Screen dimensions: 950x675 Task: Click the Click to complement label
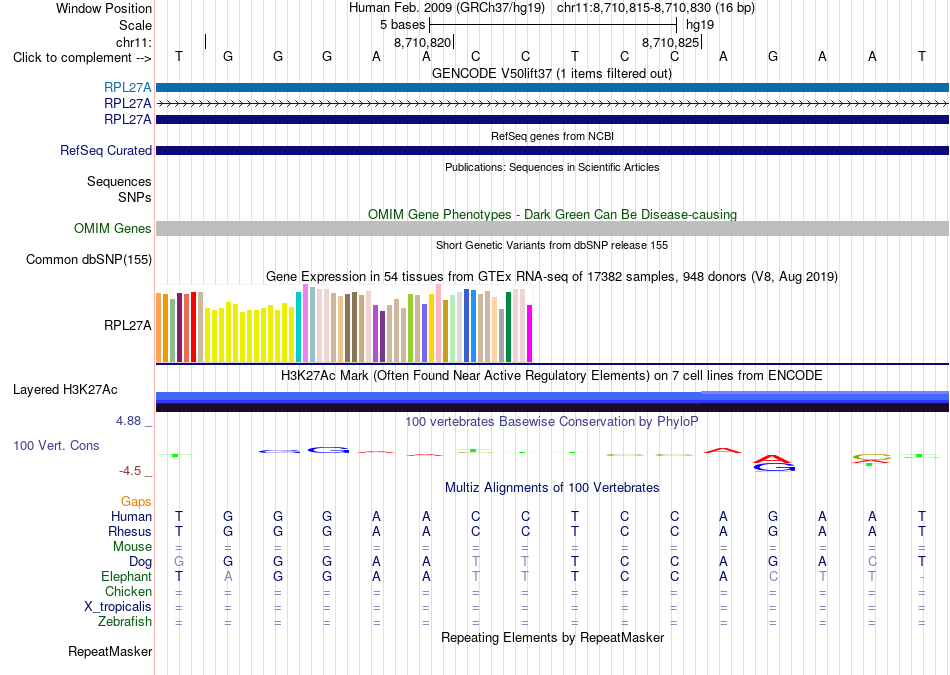(82, 58)
